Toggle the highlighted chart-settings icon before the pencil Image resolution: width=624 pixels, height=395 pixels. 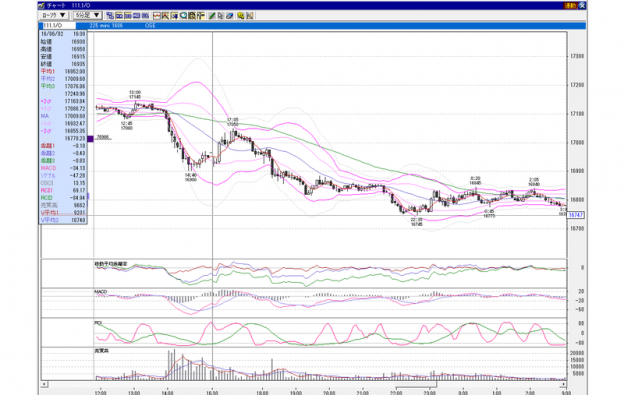(x=201, y=16)
